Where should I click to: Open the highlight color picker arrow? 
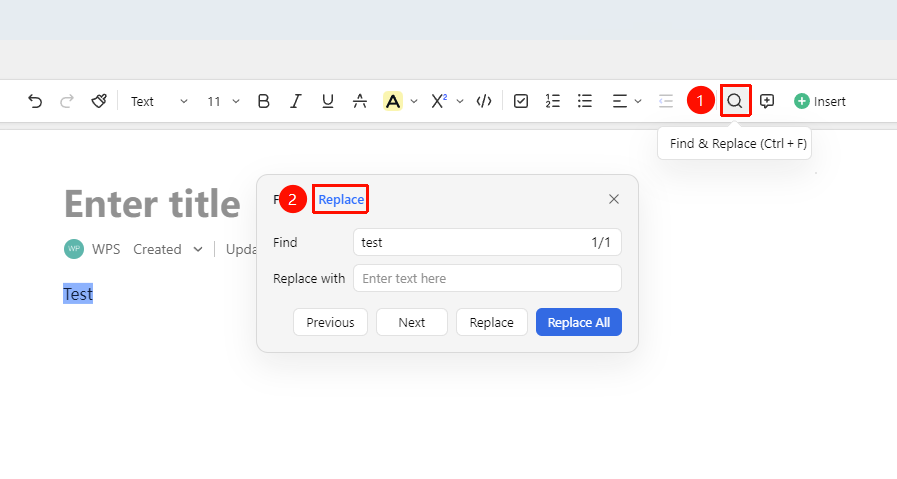[x=414, y=101]
